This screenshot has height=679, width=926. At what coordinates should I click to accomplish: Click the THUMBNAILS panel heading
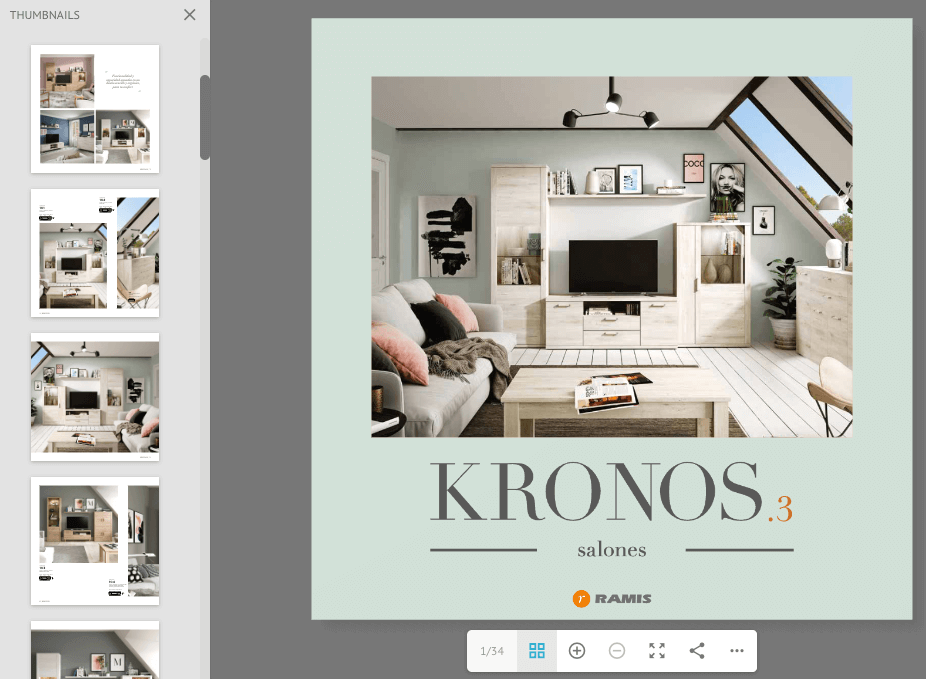coord(45,15)
